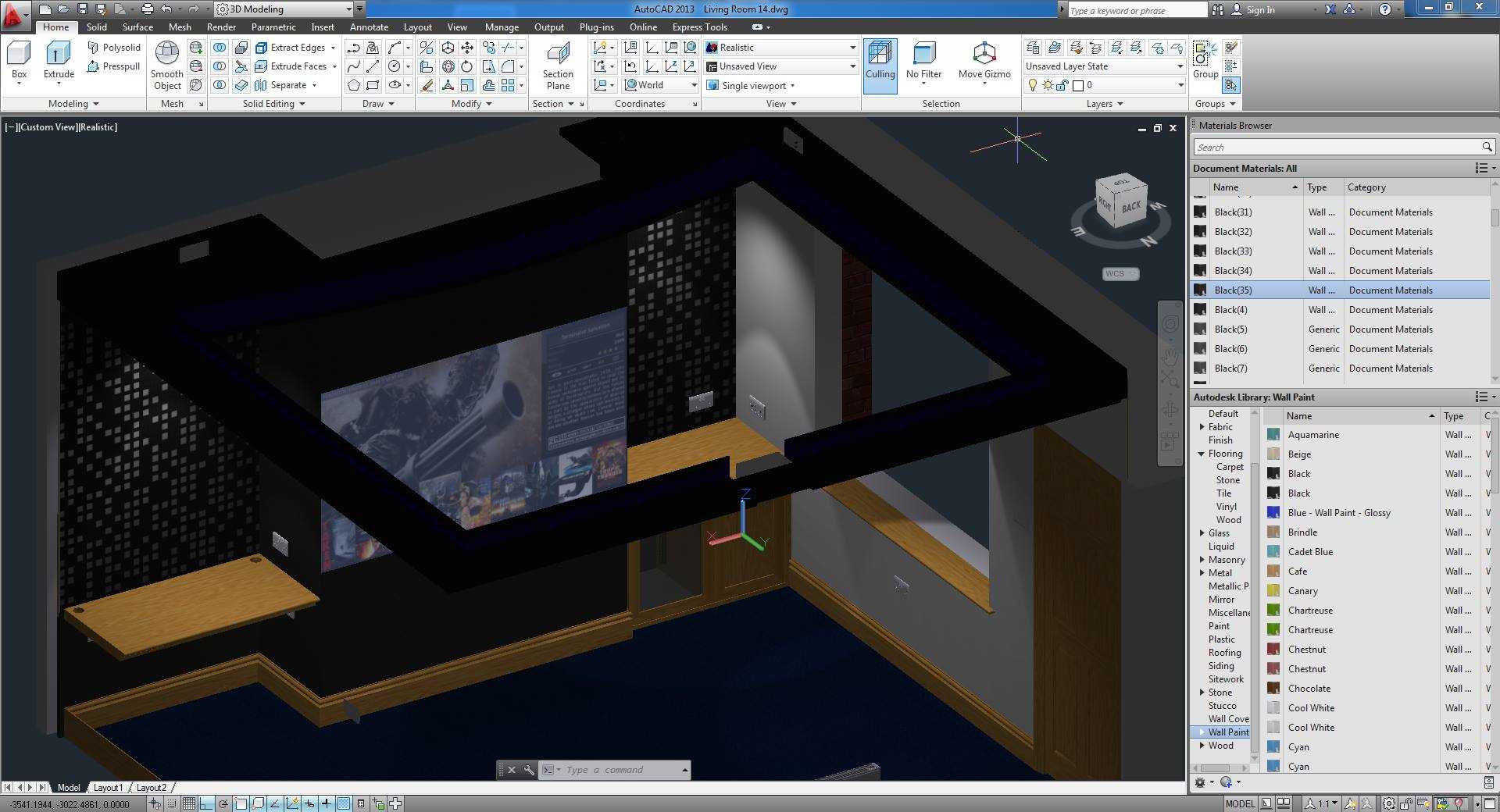Toggle Show/Hide Lineweight in status bar

[x=327, y=803]
